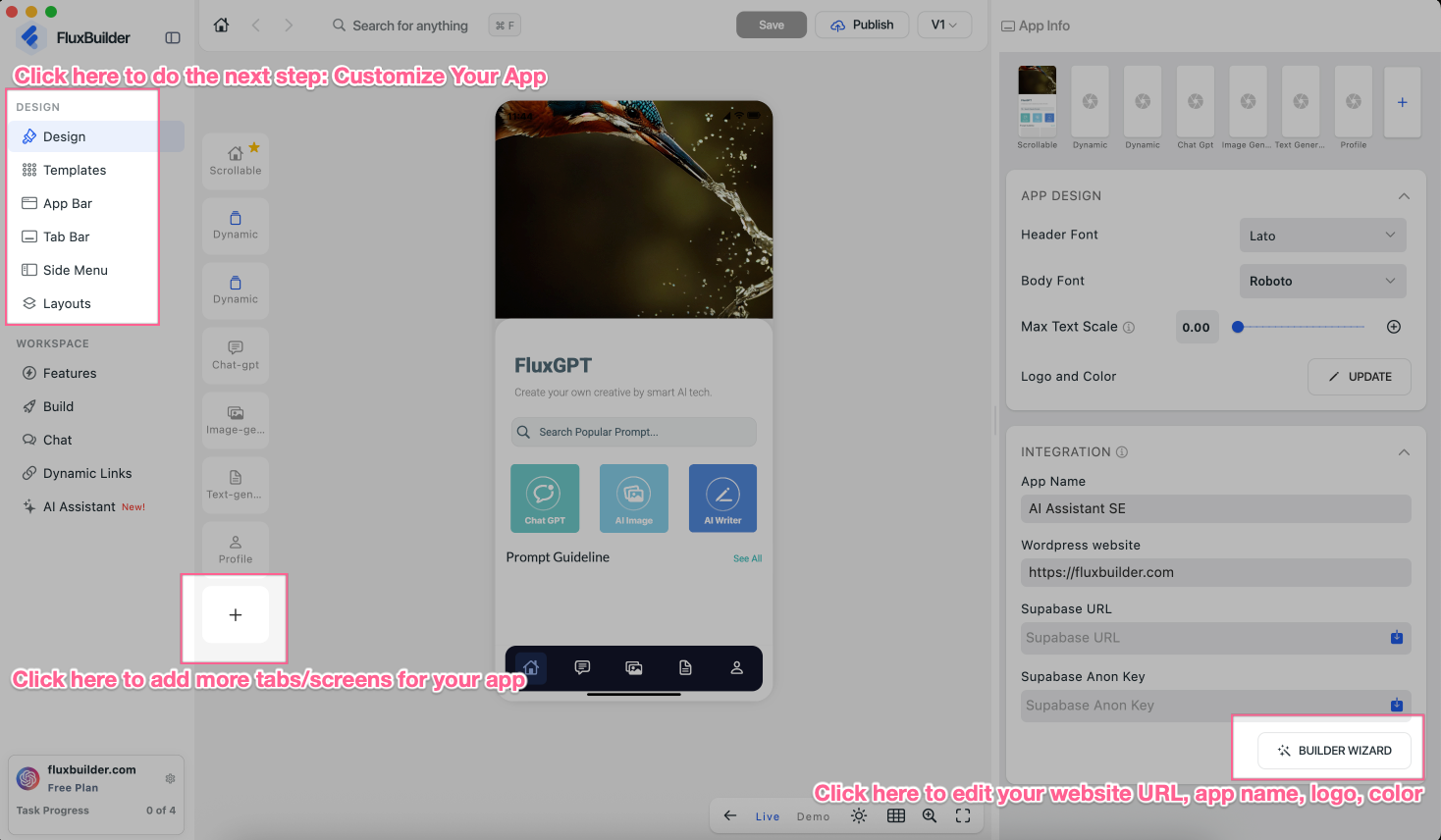Image resolution: width=1441 pixels, height=840 pixels.
Task: Select App Bar in the sidebar
Action: tap(96, 203)
